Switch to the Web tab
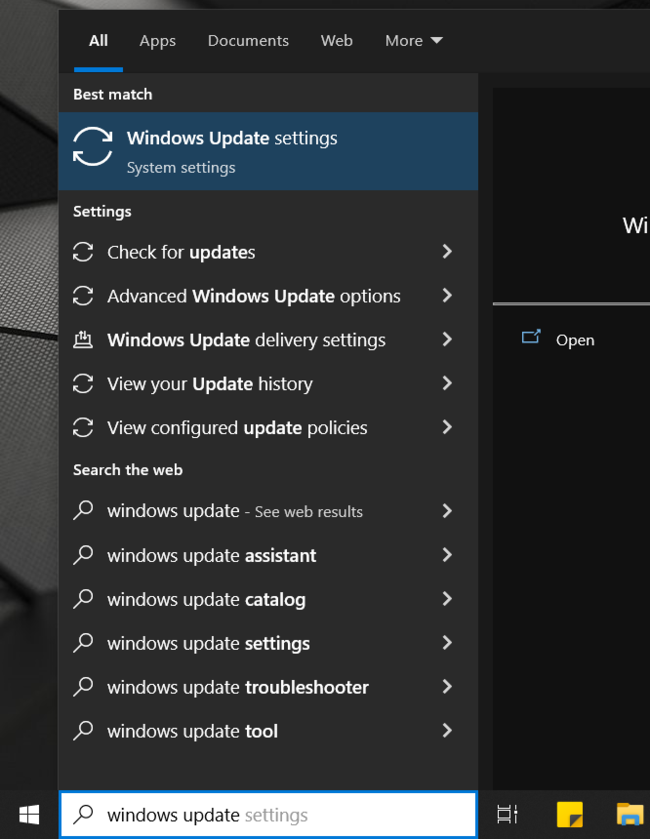The width and height of the screenshot is (650, 839). point(337,41)
